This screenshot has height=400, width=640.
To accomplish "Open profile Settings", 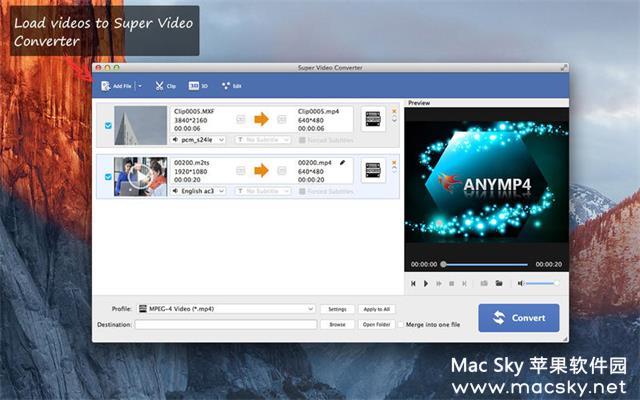I will pos(337,309).
